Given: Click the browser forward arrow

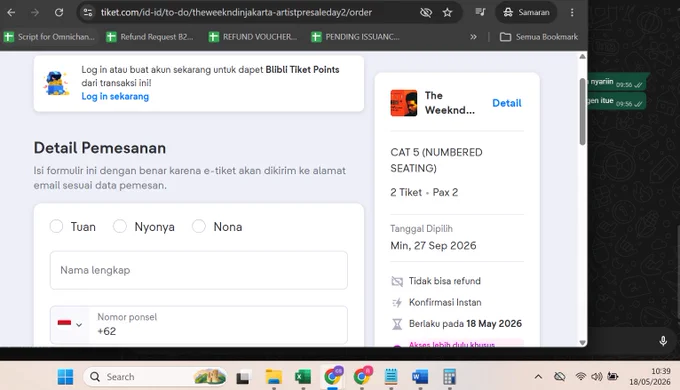Looking at the screenshot, I should (x=35, y=13).
